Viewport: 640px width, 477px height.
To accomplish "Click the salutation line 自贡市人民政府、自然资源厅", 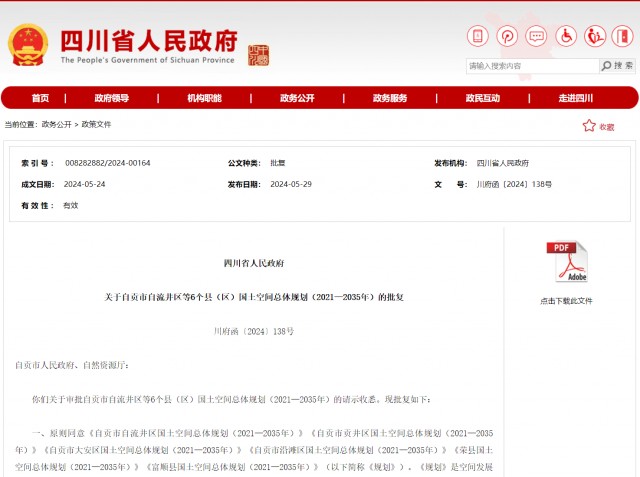I will [x=72, y=365].
